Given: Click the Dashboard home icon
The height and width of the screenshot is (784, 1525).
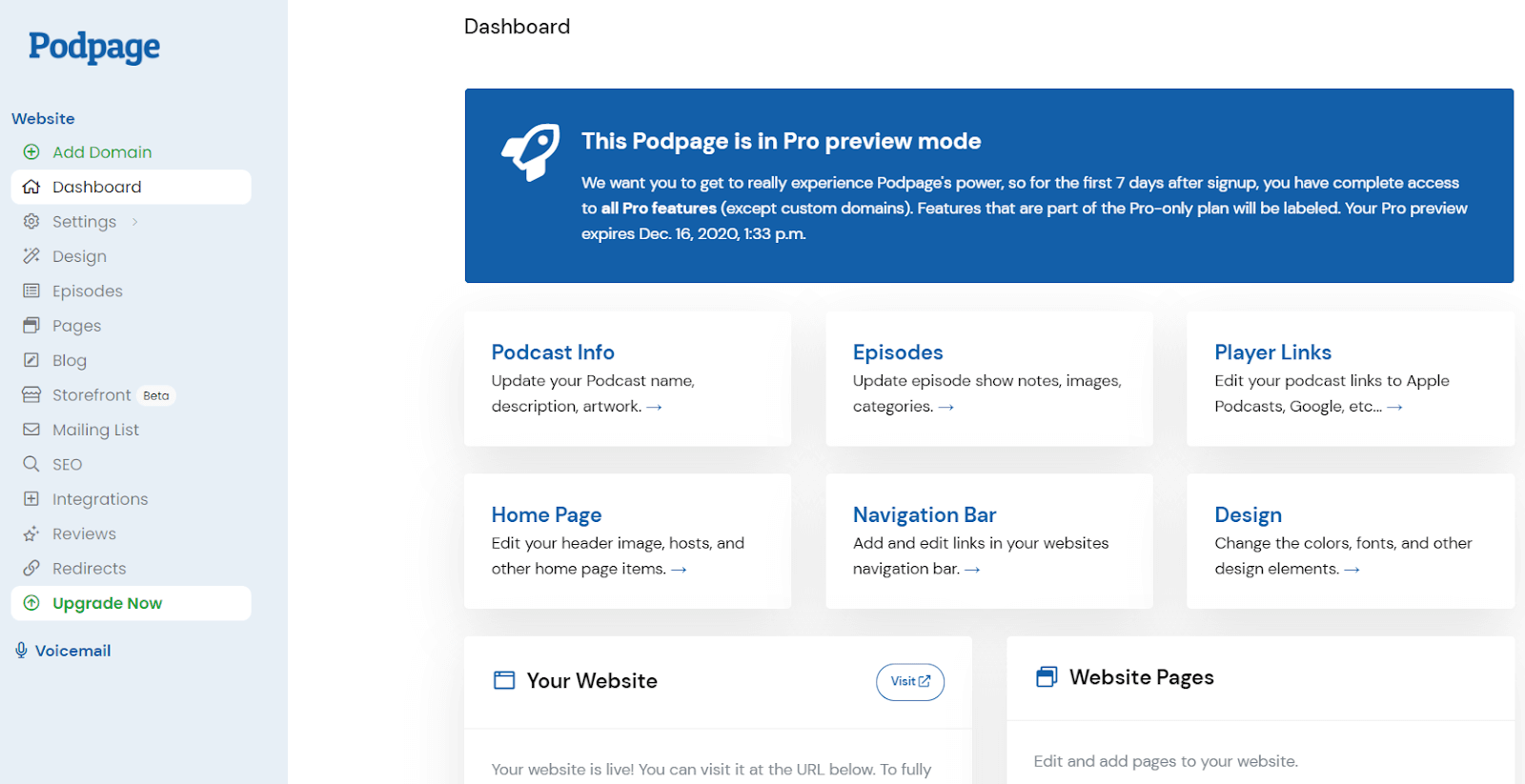Looking at the screenshot, I should click(x=31, y=187).
